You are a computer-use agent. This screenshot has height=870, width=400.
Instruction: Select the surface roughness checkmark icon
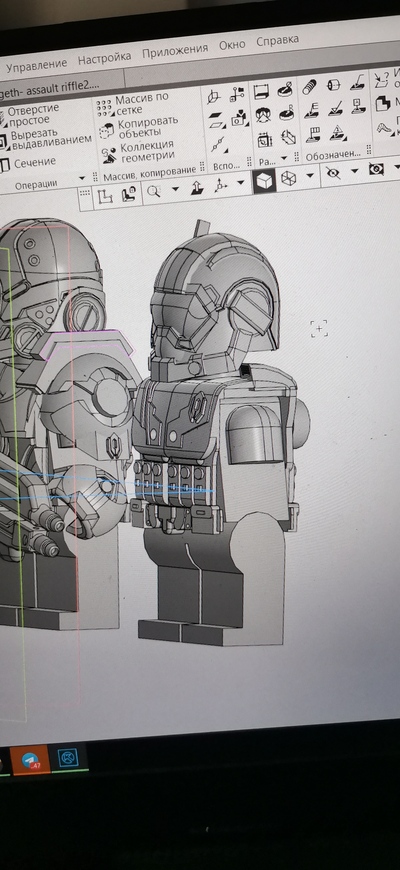[x=335, y=108]
